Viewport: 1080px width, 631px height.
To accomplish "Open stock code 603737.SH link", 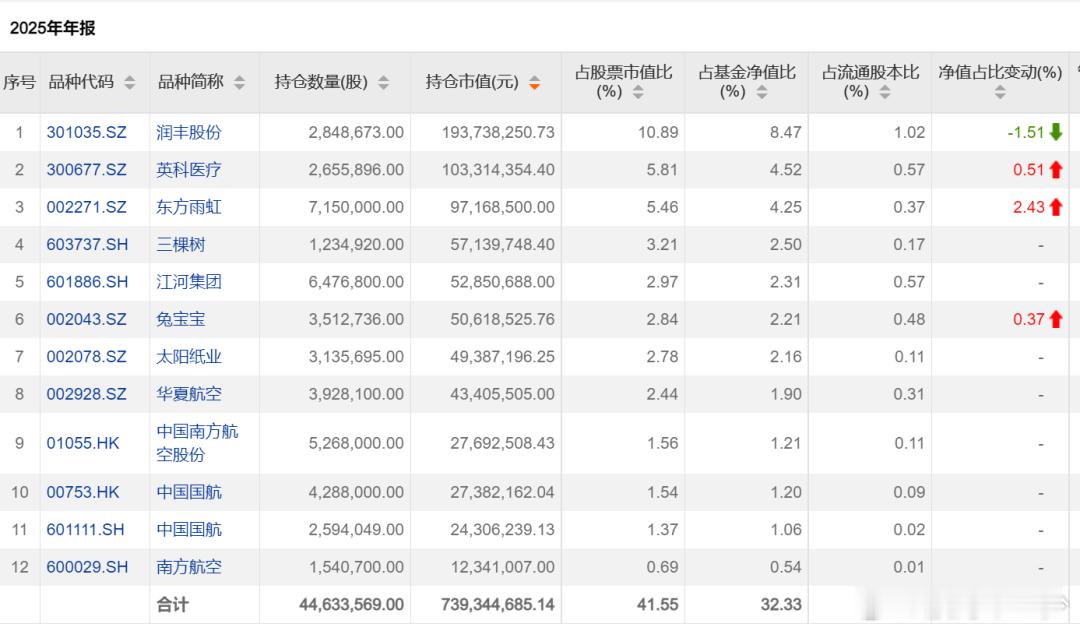I will pyautogui.click(x=87, y=245).
